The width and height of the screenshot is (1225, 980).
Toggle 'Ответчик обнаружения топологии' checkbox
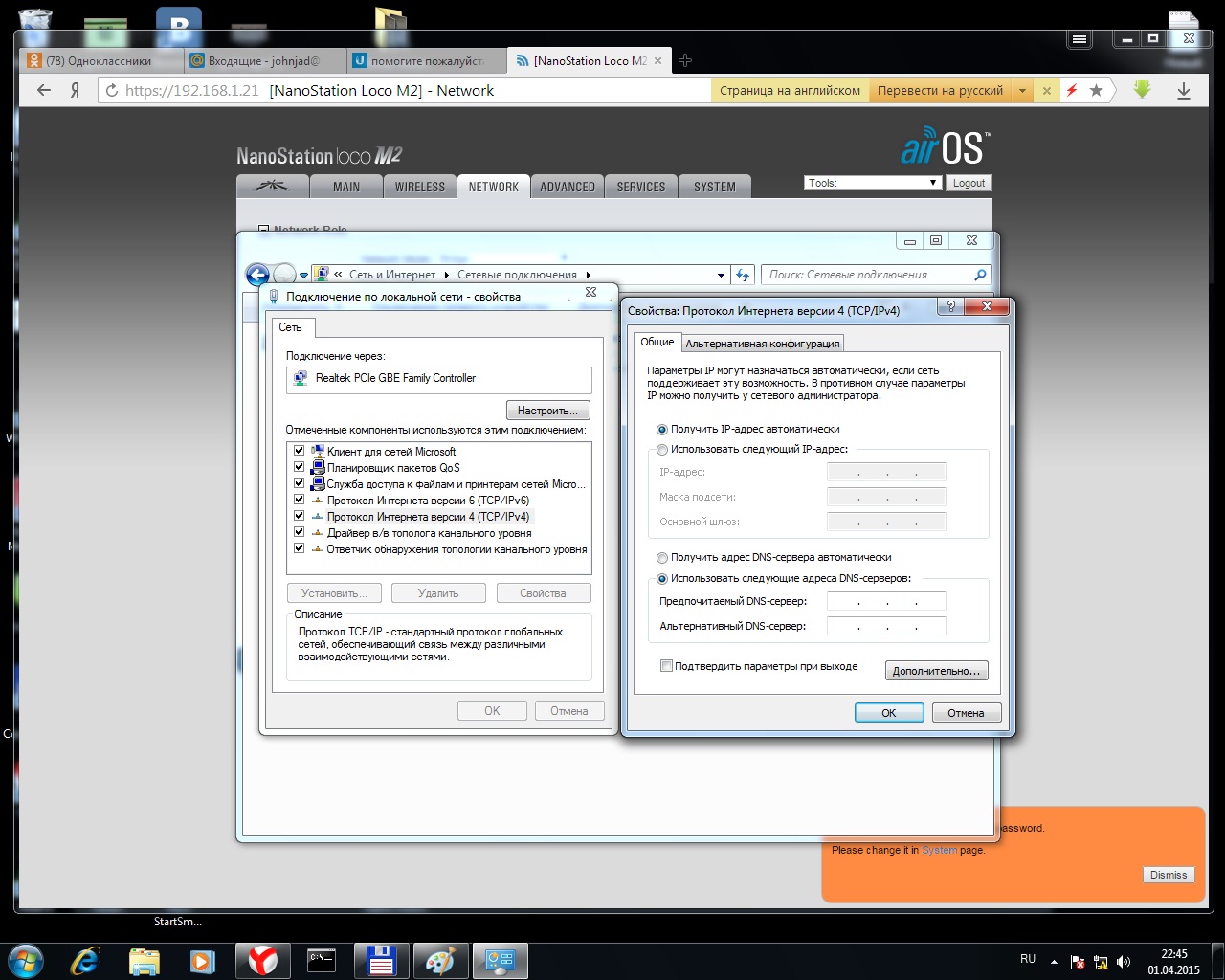[299, 548]
